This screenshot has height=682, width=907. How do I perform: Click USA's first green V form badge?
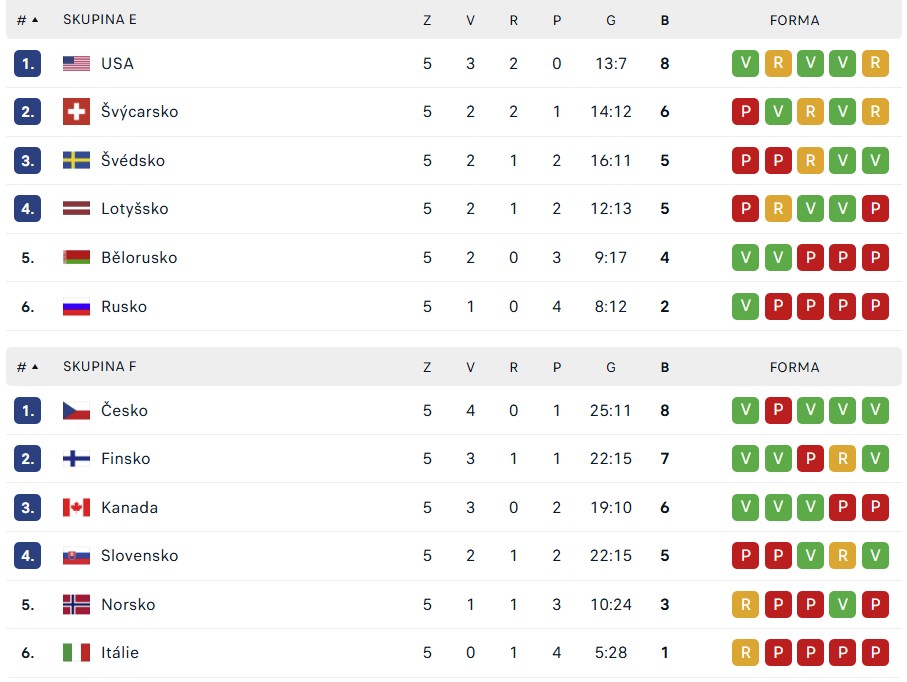(745, 63)
